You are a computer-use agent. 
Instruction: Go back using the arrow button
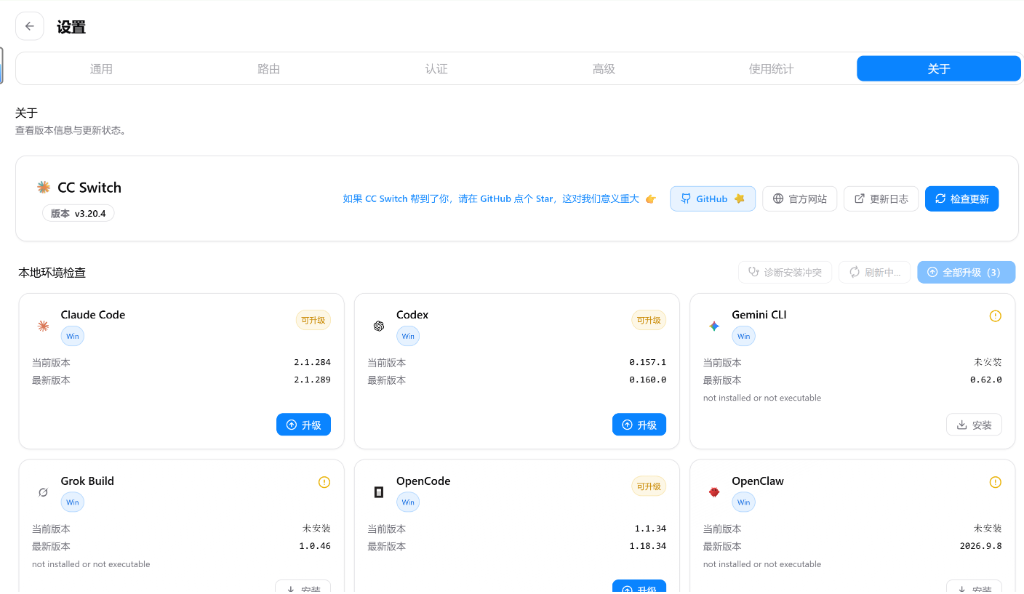[x=29, y=26]
